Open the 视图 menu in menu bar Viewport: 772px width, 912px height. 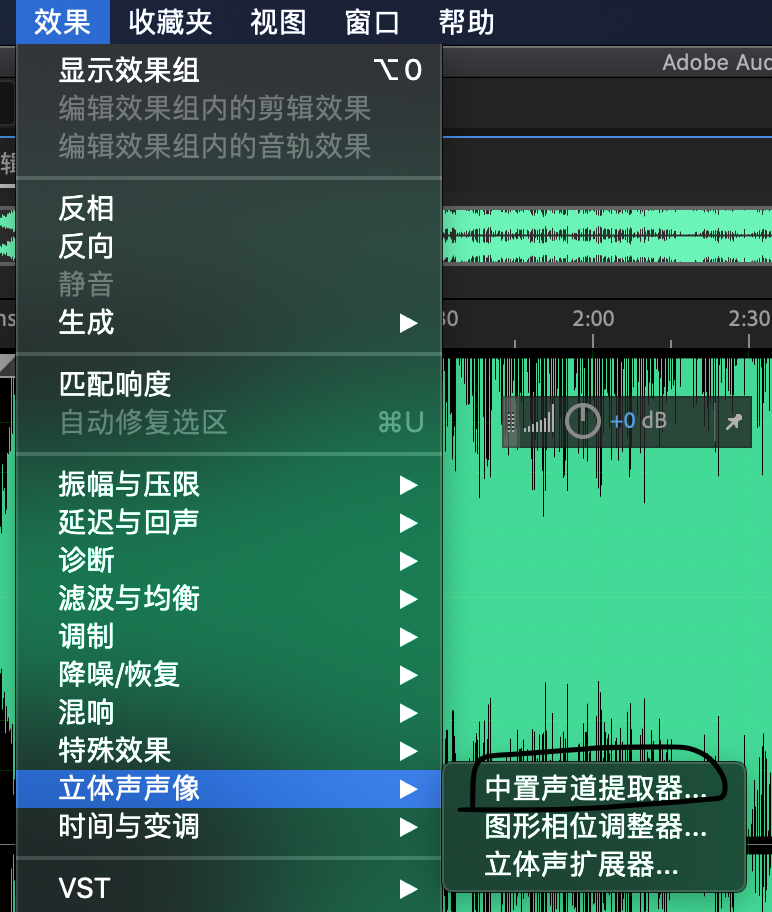click(278, 22)
